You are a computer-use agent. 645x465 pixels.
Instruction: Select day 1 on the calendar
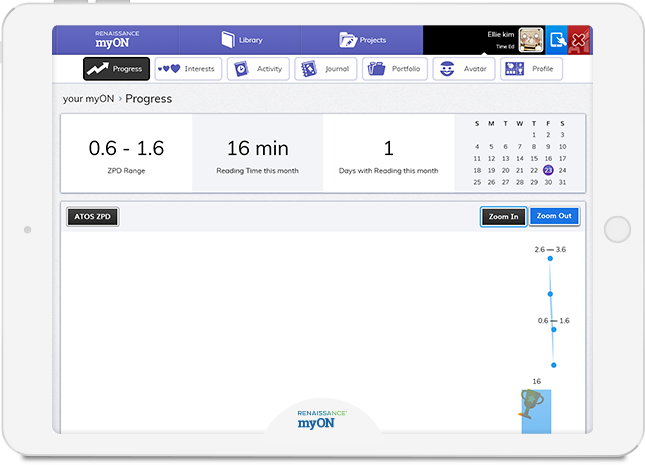(x=534, y=135)
